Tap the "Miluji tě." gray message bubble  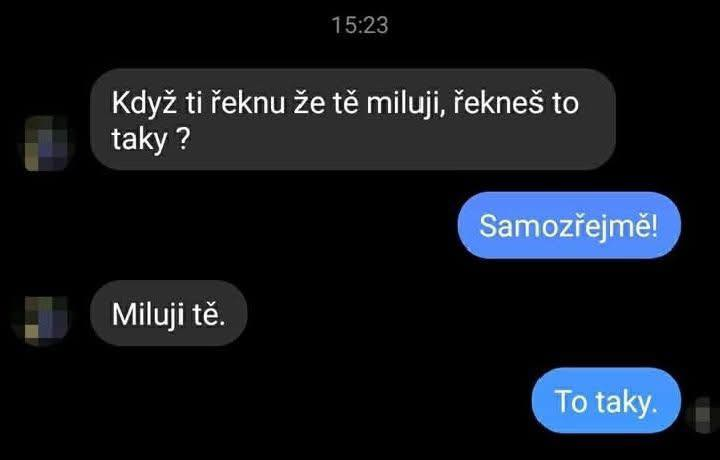(169, 314)
